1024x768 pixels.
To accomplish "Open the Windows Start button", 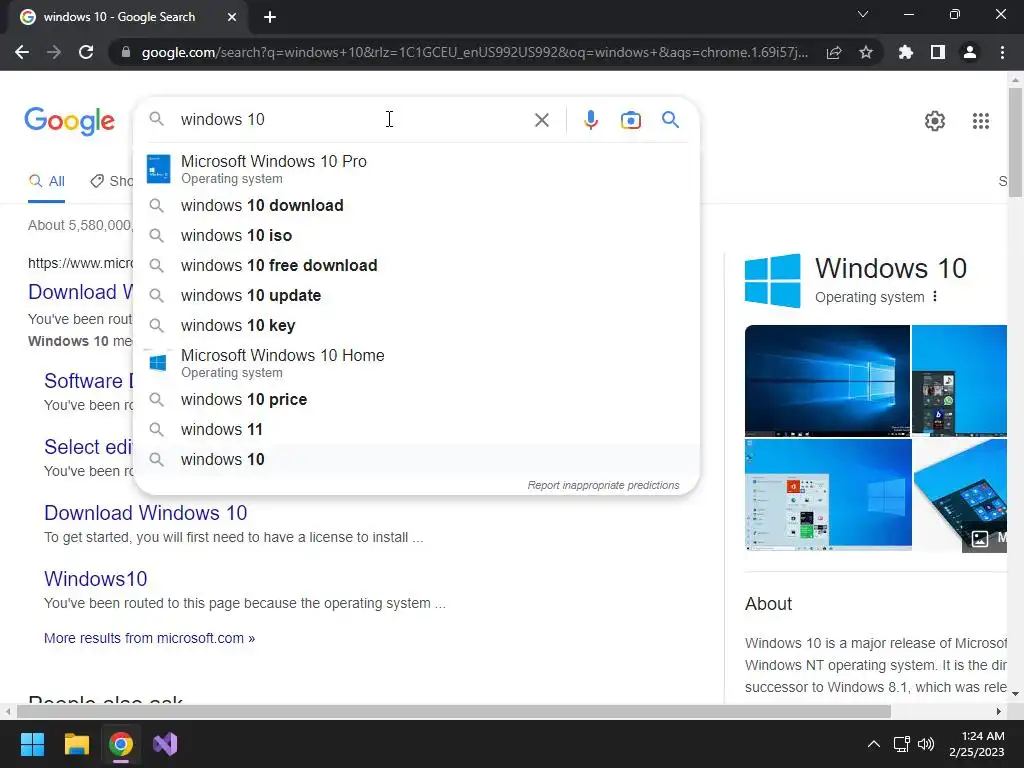I will (32, 744).
